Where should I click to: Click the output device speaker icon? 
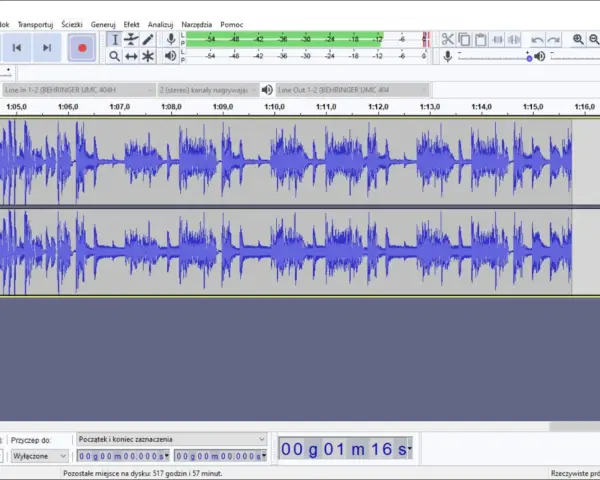click(267, 90)
